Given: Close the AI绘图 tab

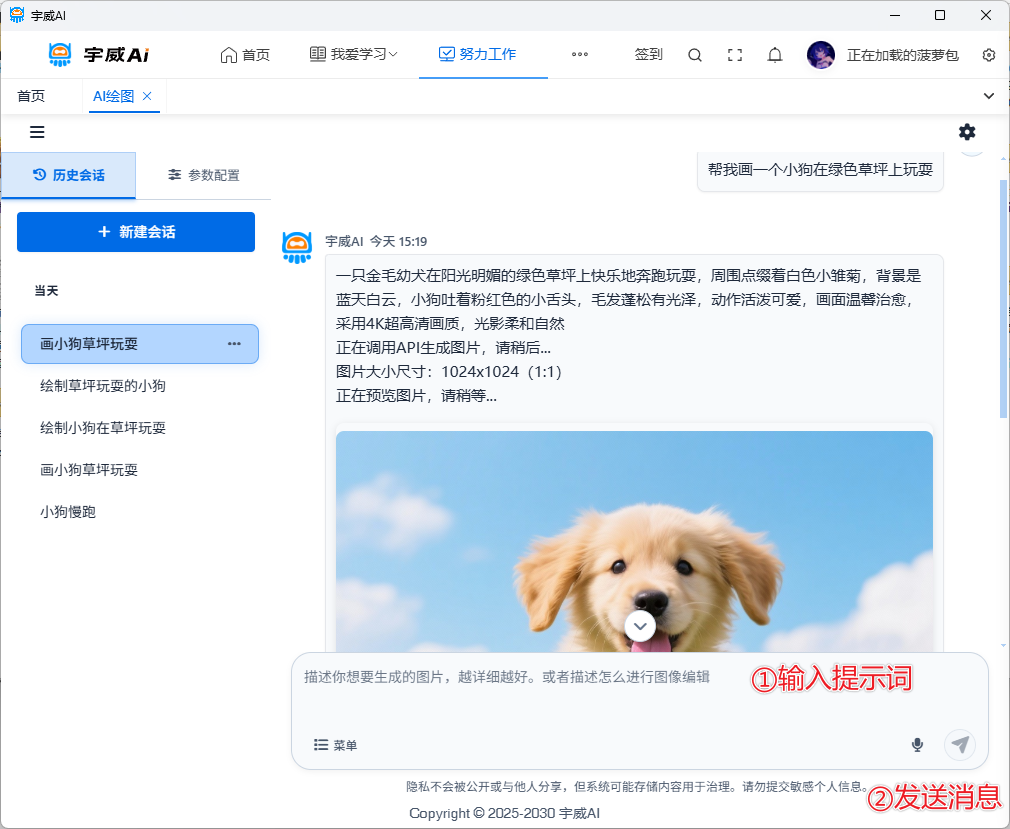Looking at the screenshot, I should (x=147, y=96).
